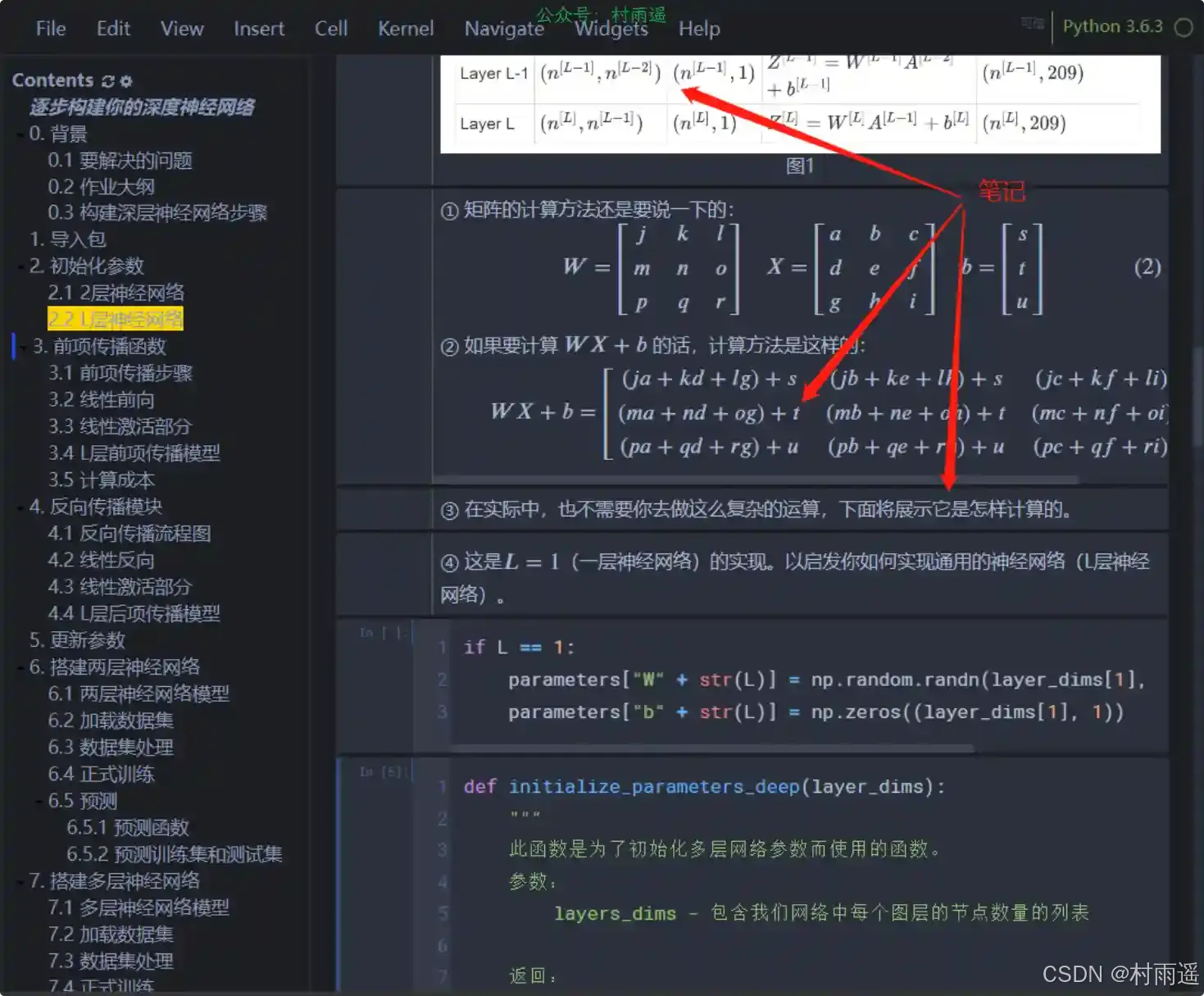
Task: Open the Cell menu
Action: coord(330,29)
